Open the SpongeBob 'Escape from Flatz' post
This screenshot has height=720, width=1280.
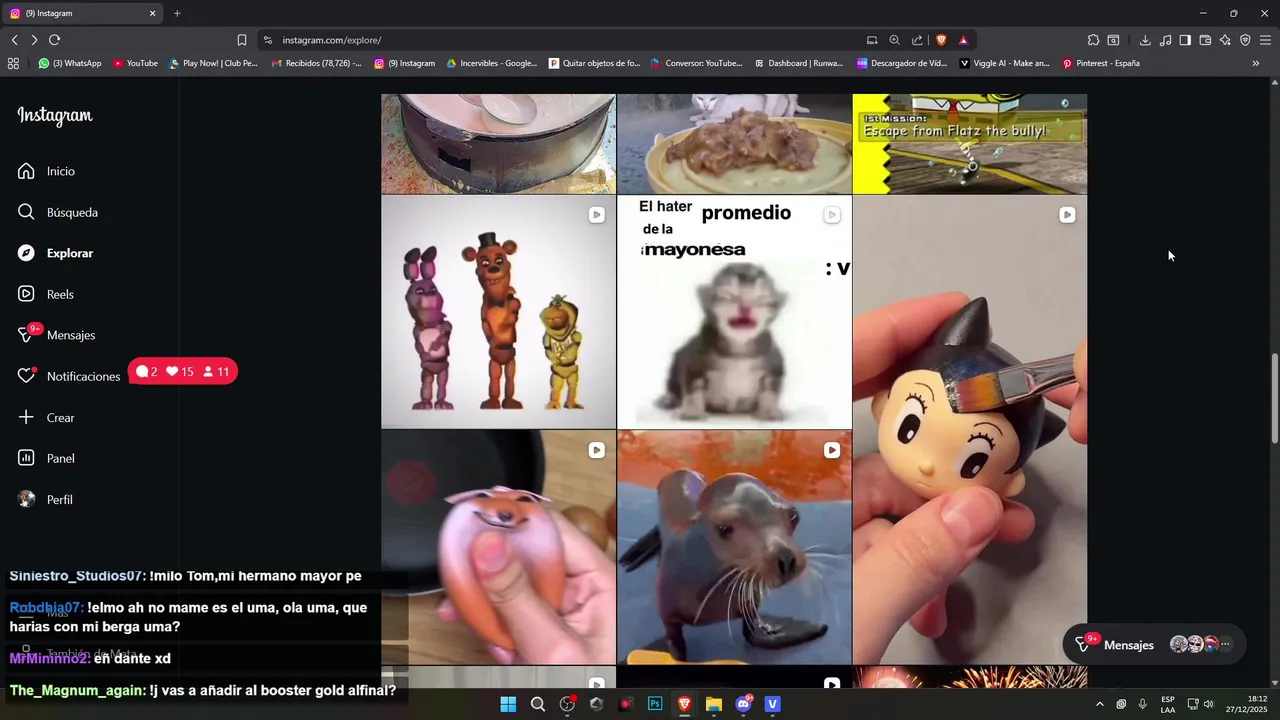970,144
